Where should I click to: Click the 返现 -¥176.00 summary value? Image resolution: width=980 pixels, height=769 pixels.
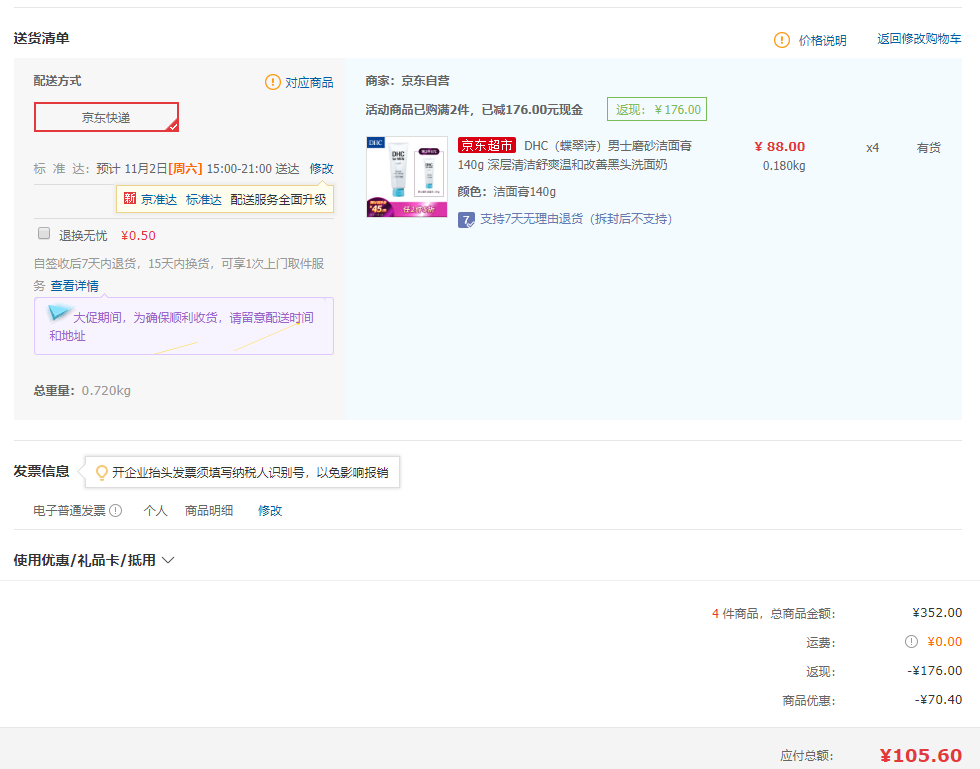tap(934, 671)
